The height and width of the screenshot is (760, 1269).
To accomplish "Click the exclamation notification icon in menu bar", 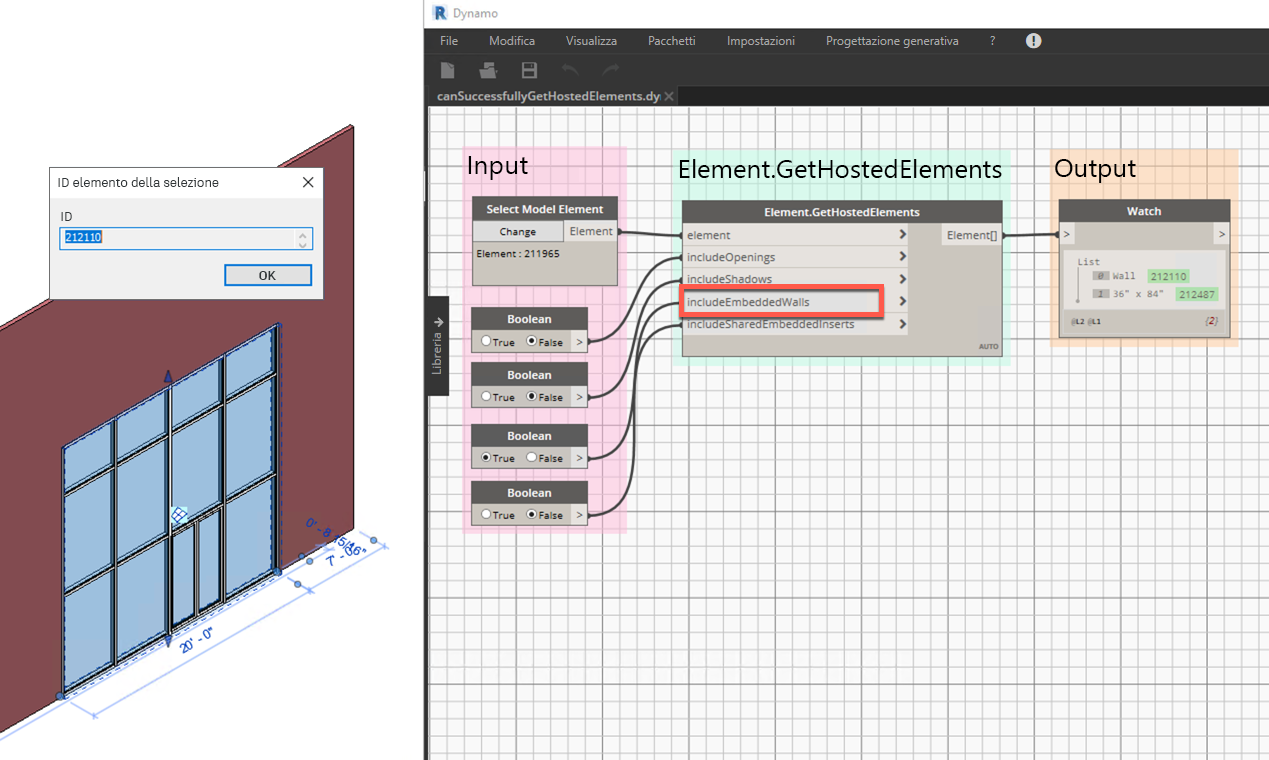I will point(1034,41).
